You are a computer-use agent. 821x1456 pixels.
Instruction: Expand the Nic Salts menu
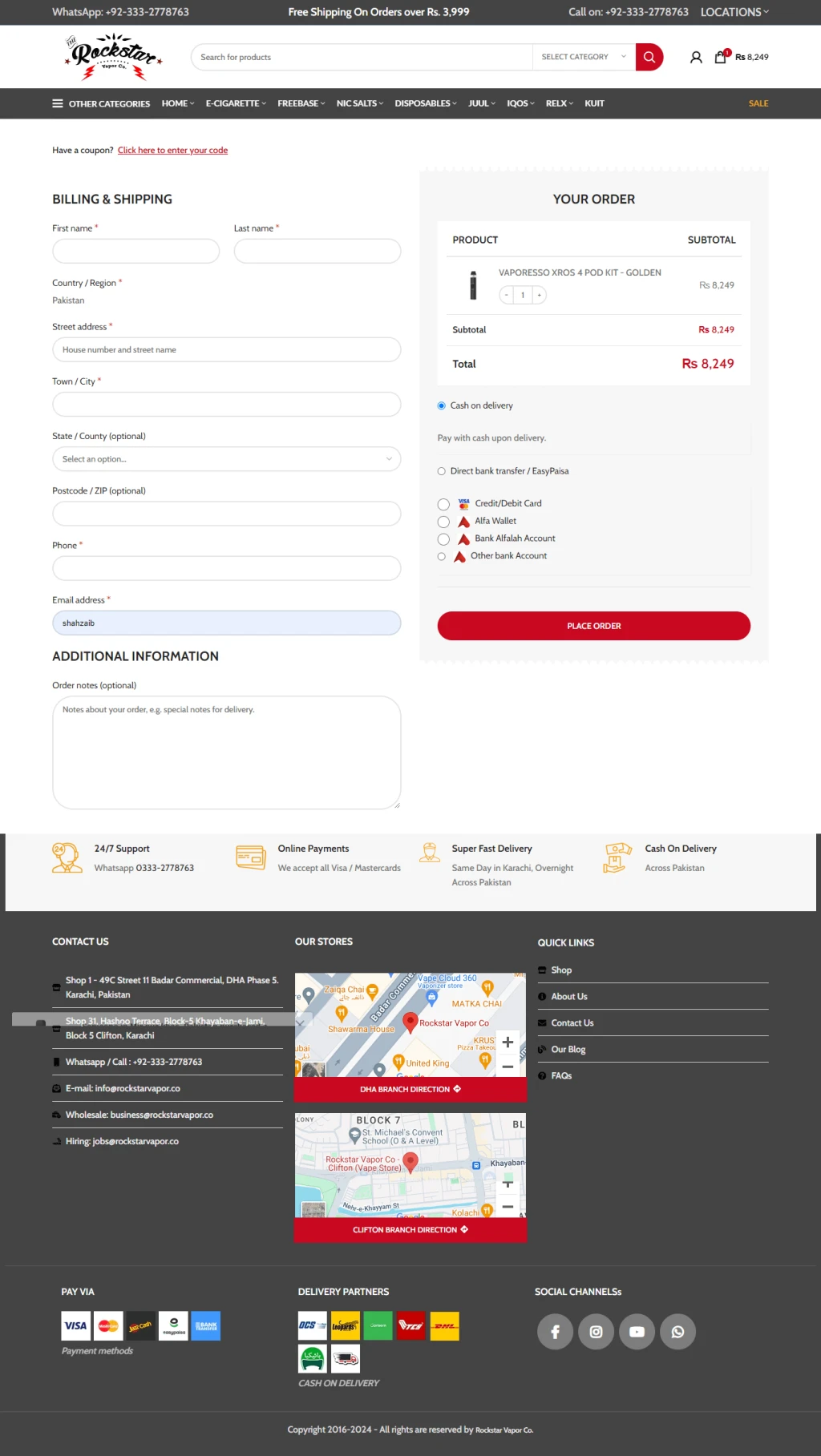click(360, 103)
